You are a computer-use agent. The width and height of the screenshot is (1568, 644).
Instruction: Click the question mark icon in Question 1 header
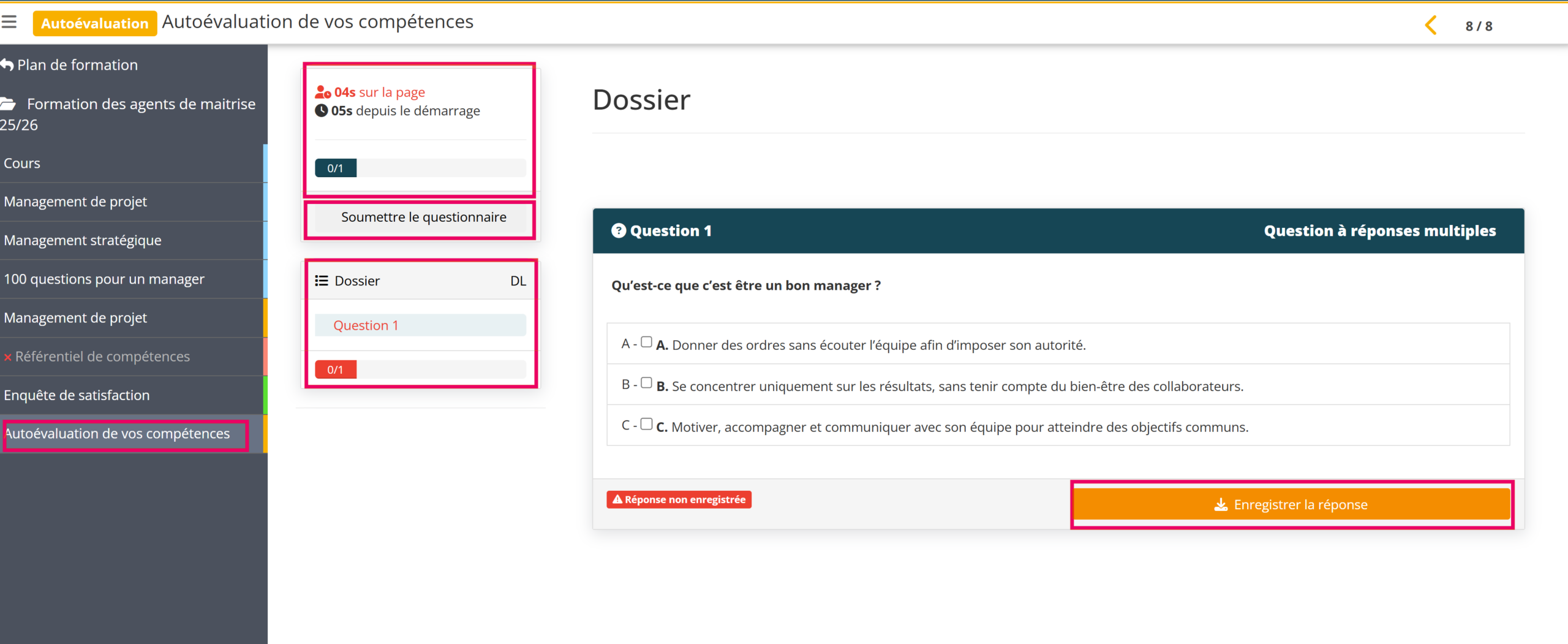pos(619,230)
